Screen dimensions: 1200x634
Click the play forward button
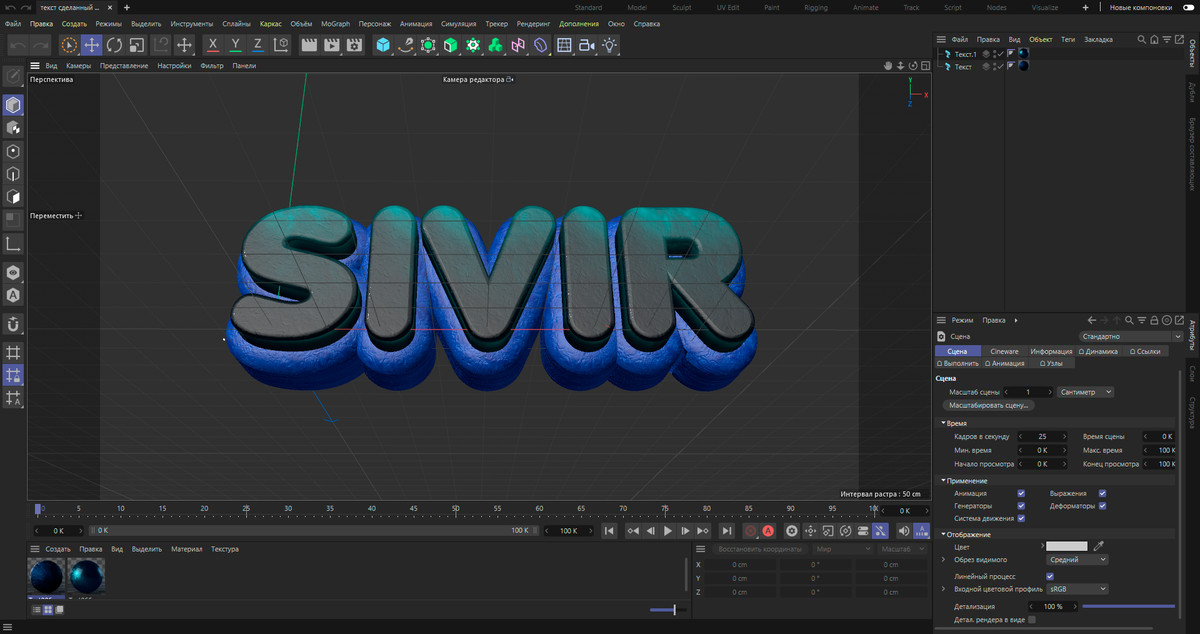(668, 531)
